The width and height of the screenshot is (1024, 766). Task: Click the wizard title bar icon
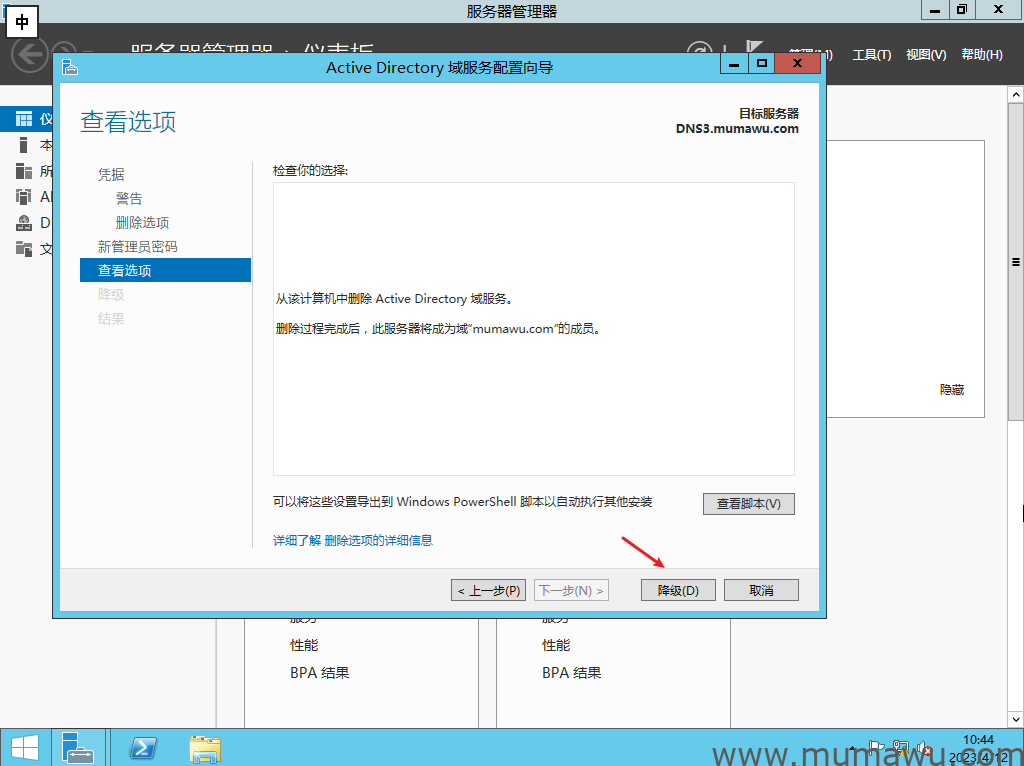pos(69,67)
